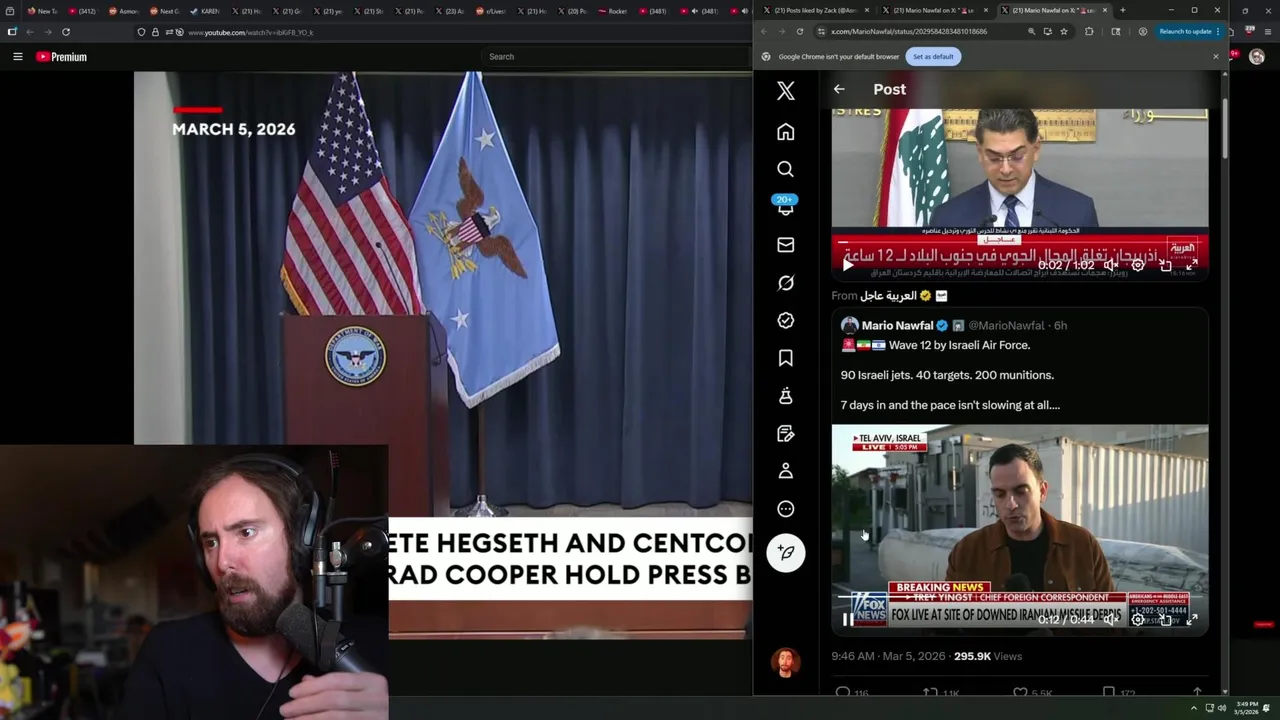Dismiss the default browser notification bar
The height and width of the screenshot is (720, 1280).
(1216, 56)
